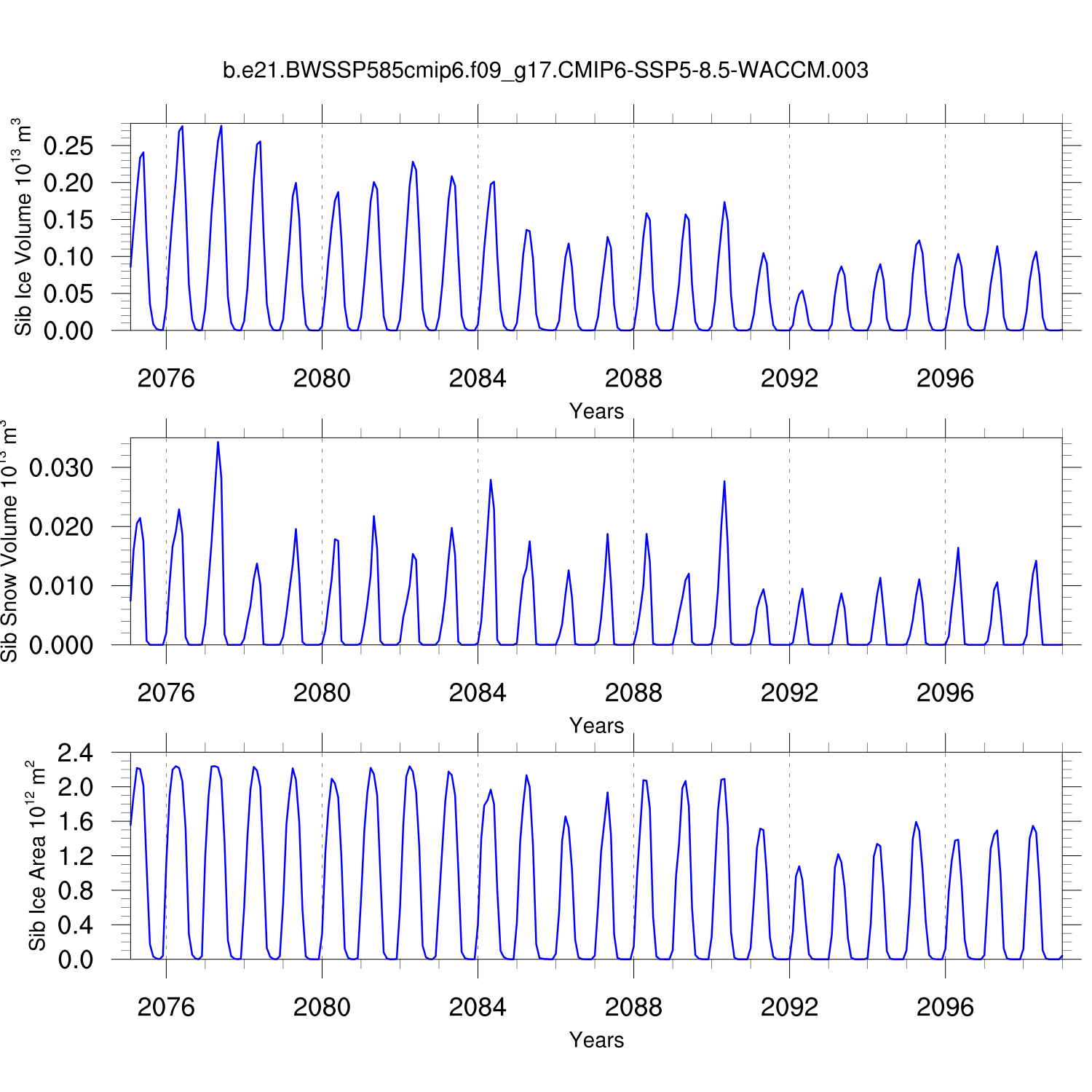Viewport: 1092px width, 1092px height.
Task: Select the Sib Ice Volume y-axis label
Action: click(23, 227)
